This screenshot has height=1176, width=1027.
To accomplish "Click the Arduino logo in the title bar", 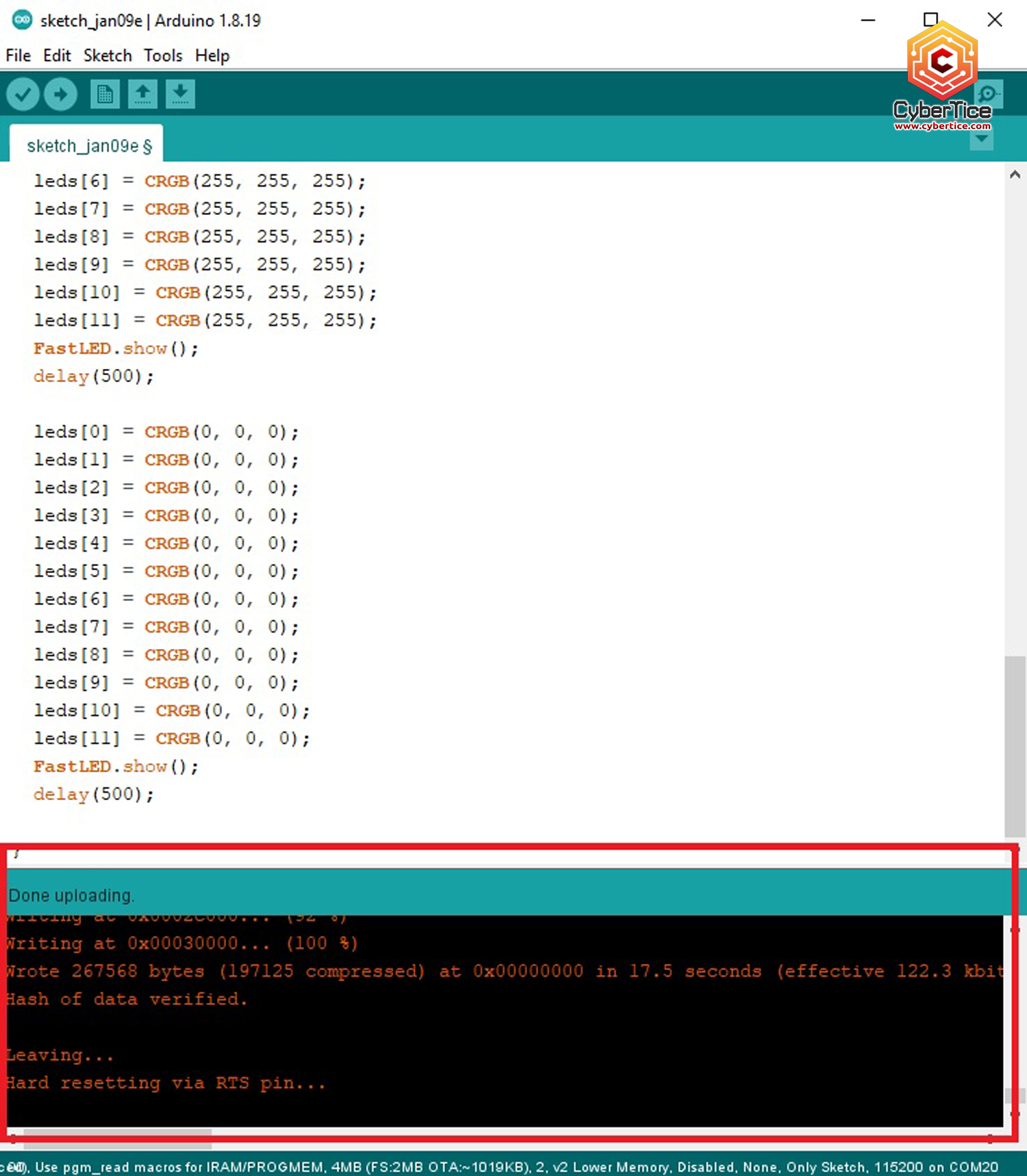I will (x=22, y=20).
